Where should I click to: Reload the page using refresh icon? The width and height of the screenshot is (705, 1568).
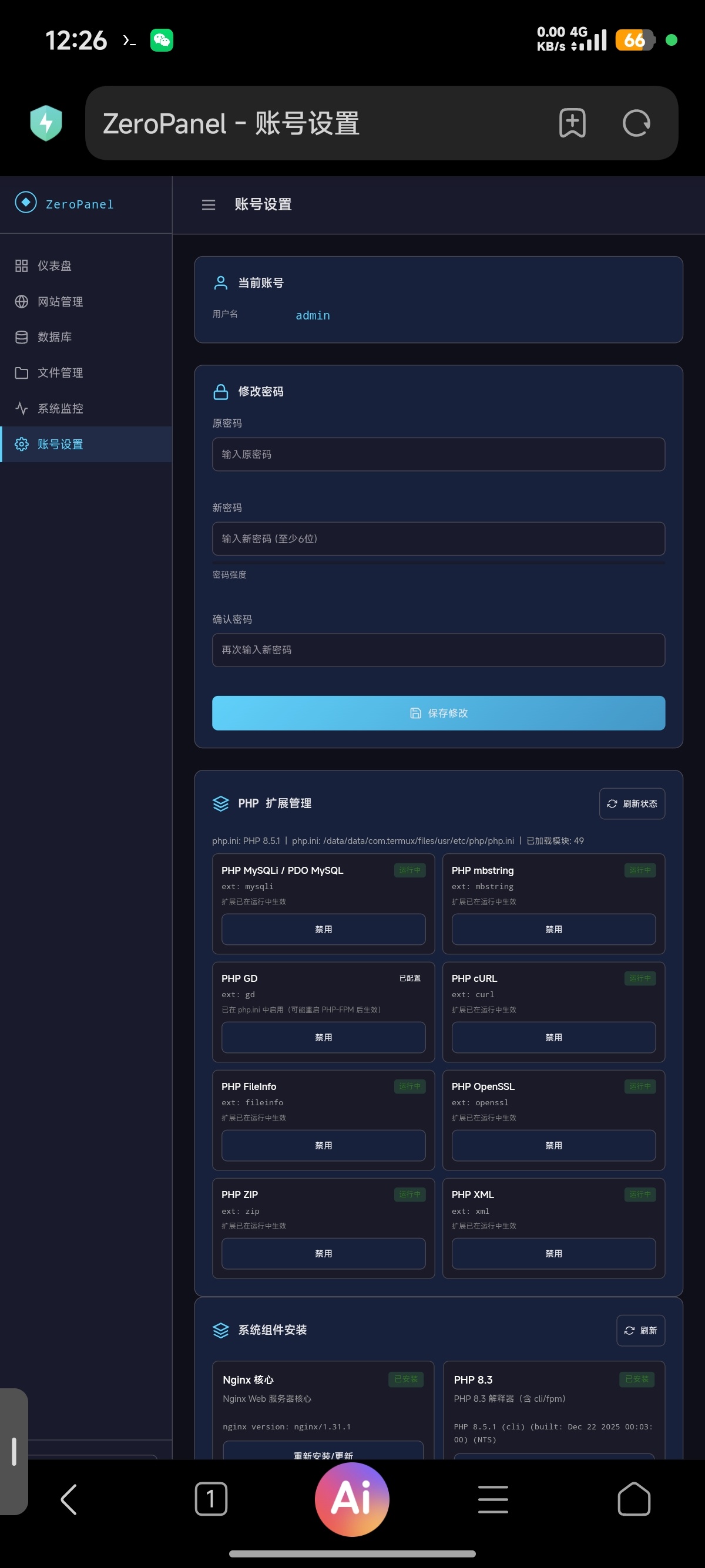click(x=636, y=123)
